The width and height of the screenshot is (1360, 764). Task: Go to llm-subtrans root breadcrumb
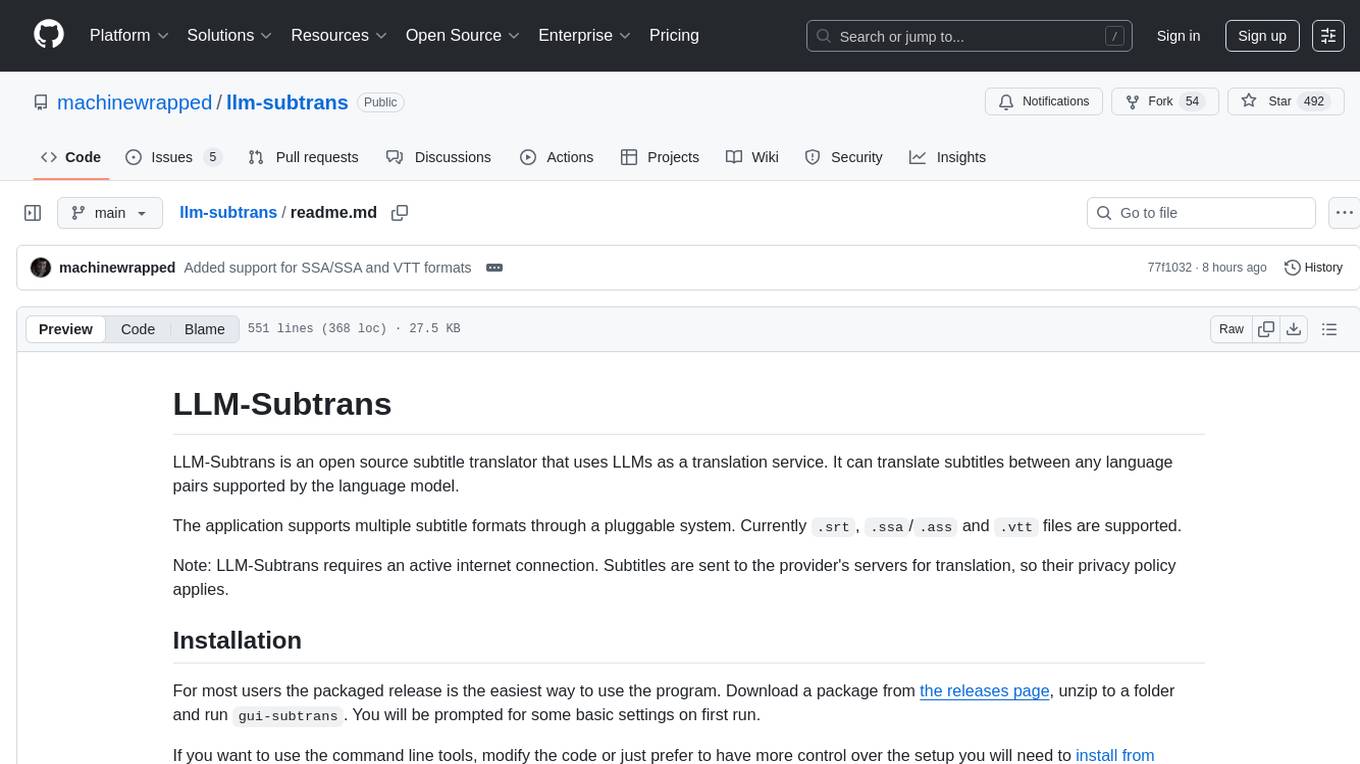[228, 212]
